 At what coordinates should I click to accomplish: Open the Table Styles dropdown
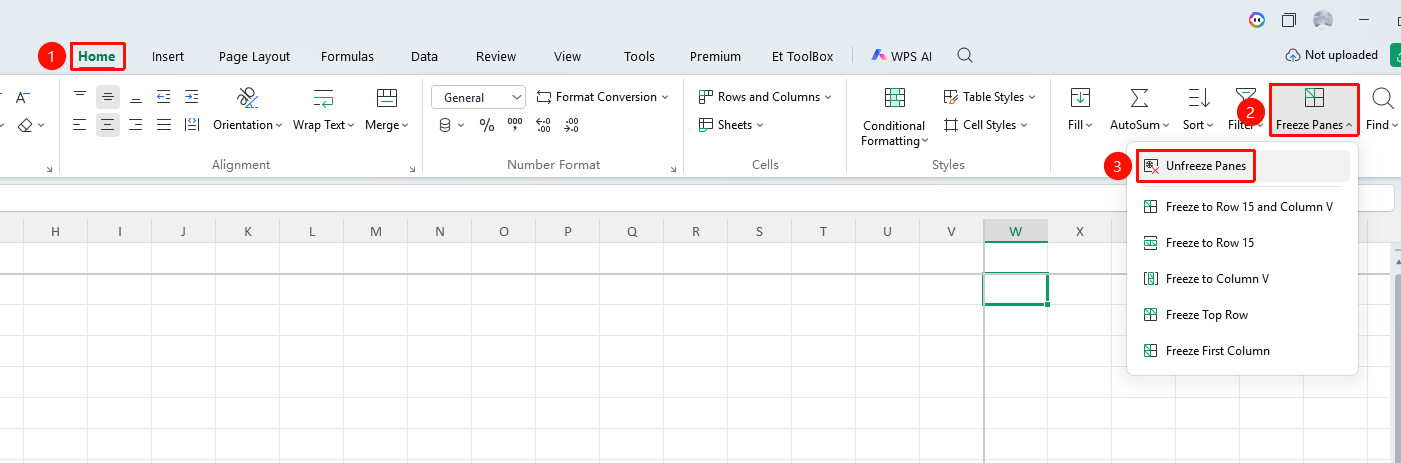tap(990, 97)
